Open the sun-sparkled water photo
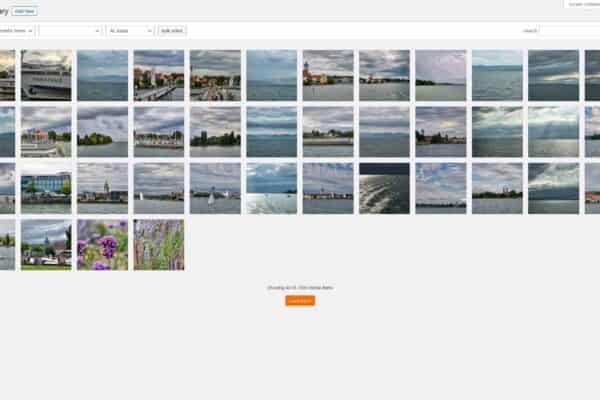Image resolution: width=600 pixels, height=400 pixels. click(272, 188)
